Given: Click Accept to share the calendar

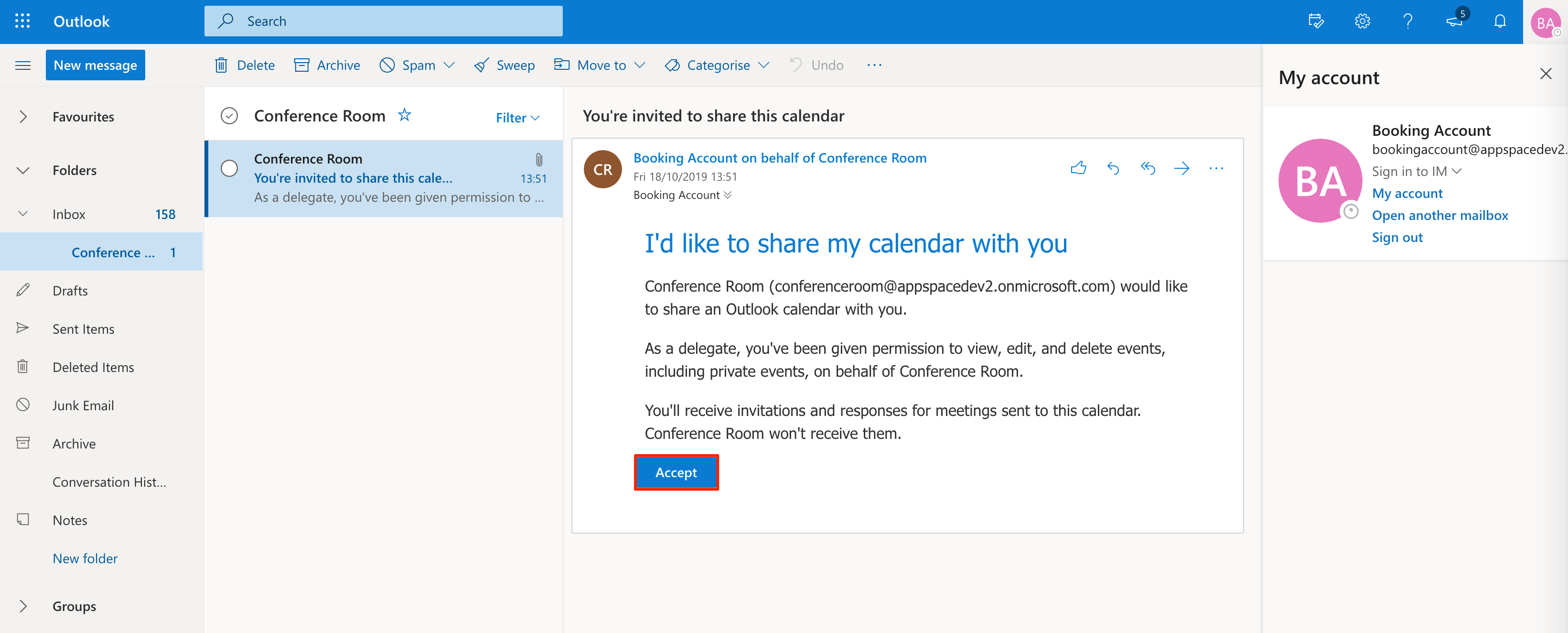Looking at the screenshot, I should click(676, 472).
